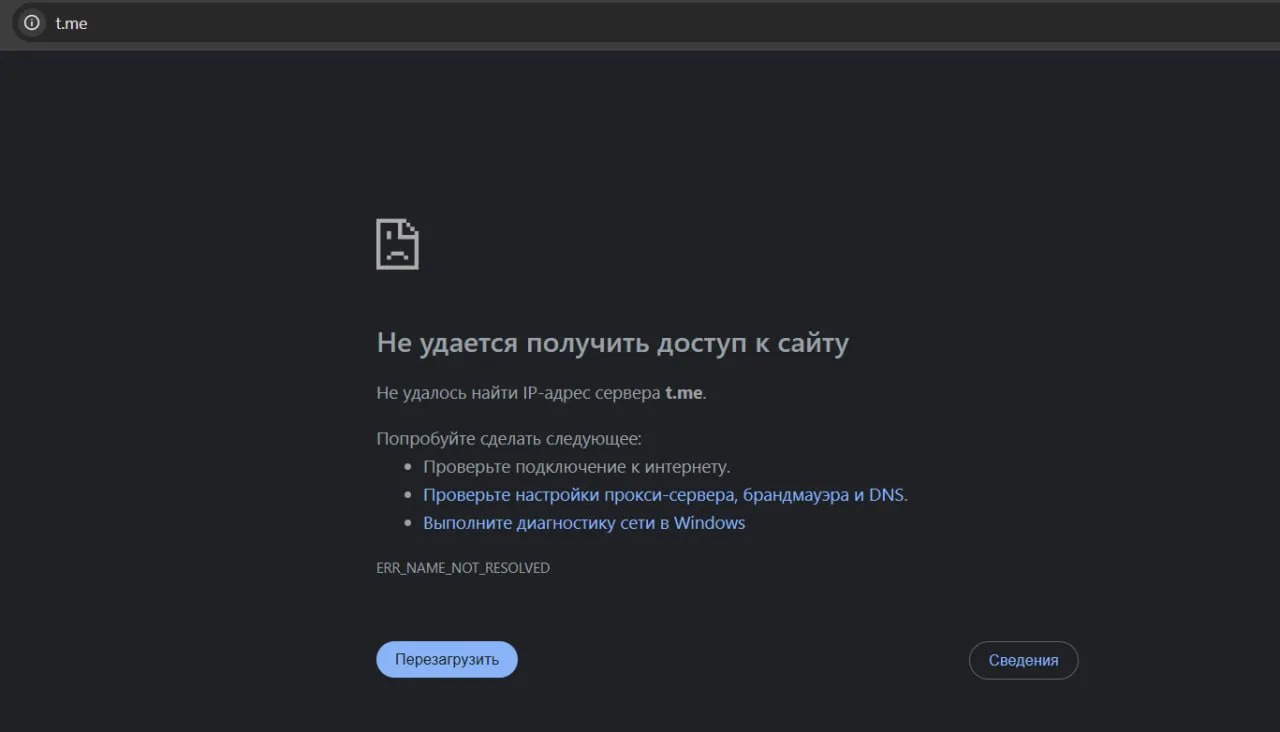Open the proxy, firewall and DNS settings link
The image size is (1280, 732).
(x=665, y=495)
